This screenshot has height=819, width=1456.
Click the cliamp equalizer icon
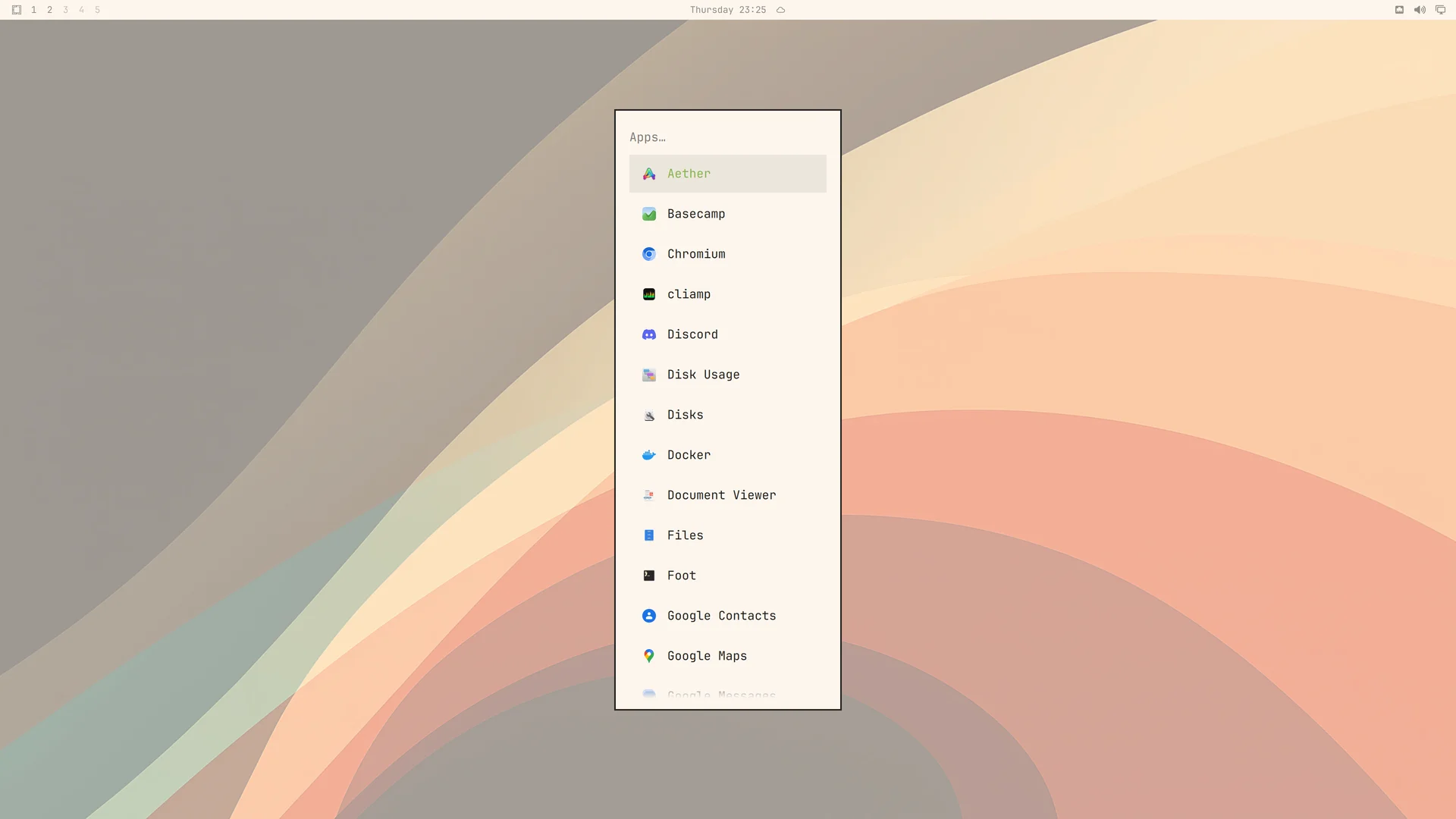coord(649,294)
